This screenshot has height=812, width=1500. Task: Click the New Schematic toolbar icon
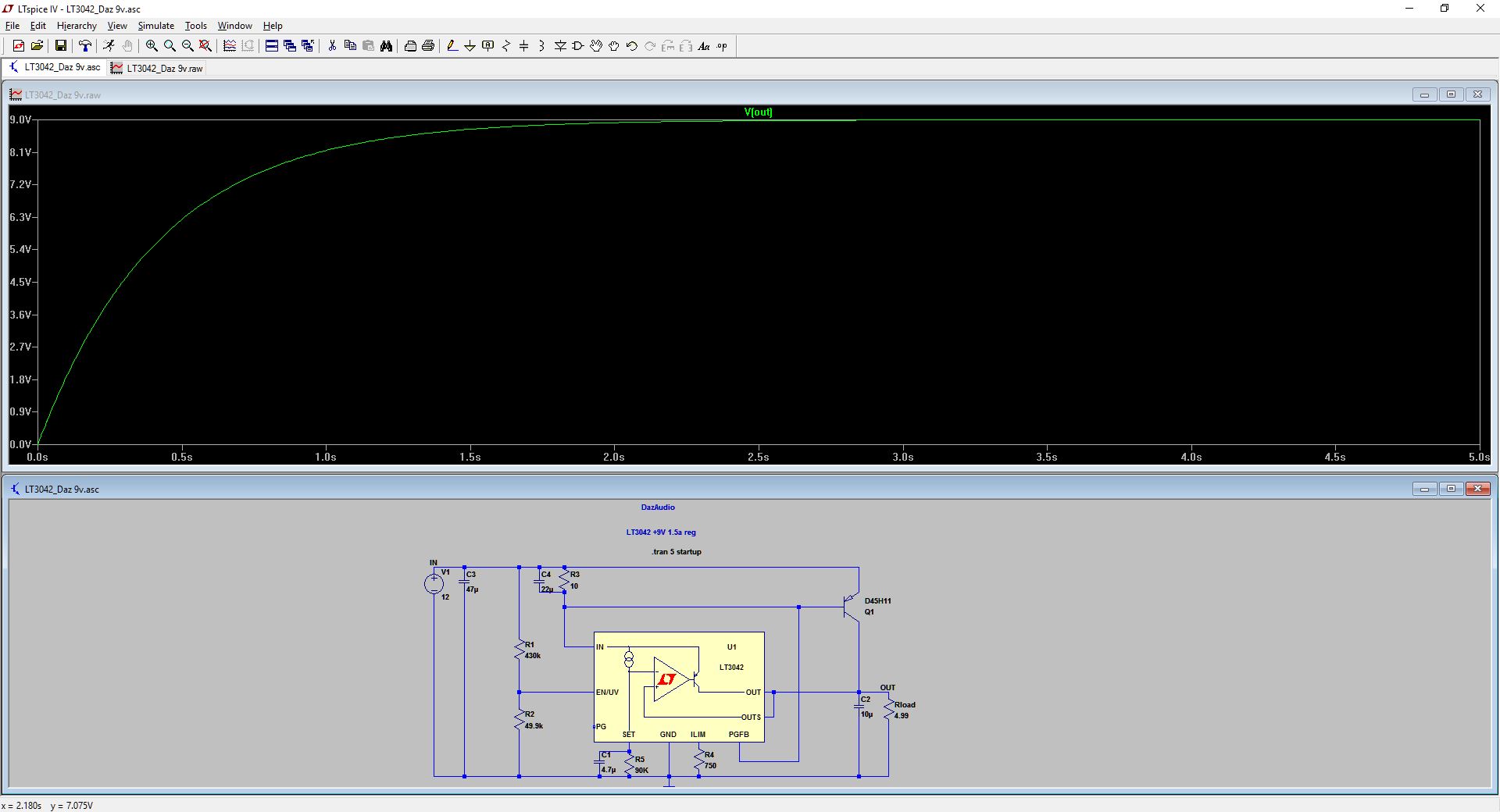pyautogui.click(x=19, y=46)
